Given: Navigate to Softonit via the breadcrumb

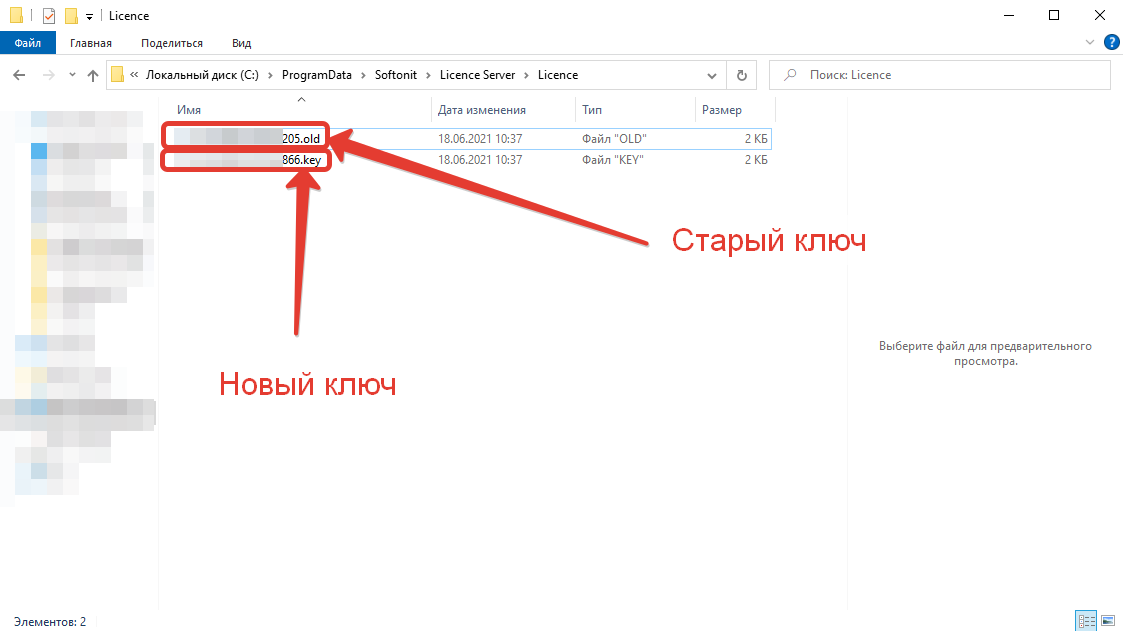Looking at the screenshot, I should click(396, 75).
